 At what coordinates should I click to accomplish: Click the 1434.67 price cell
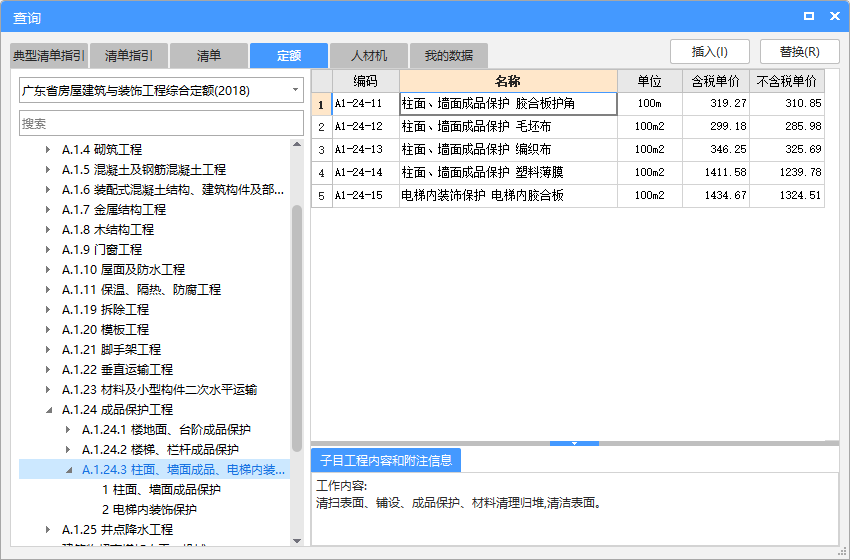click(x=716, y=196)
